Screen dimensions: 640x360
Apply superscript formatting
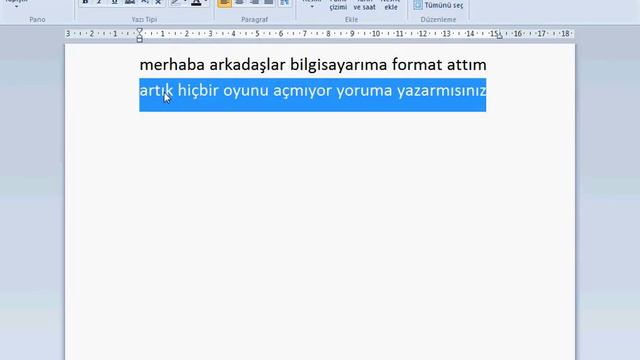pos(158,2)
